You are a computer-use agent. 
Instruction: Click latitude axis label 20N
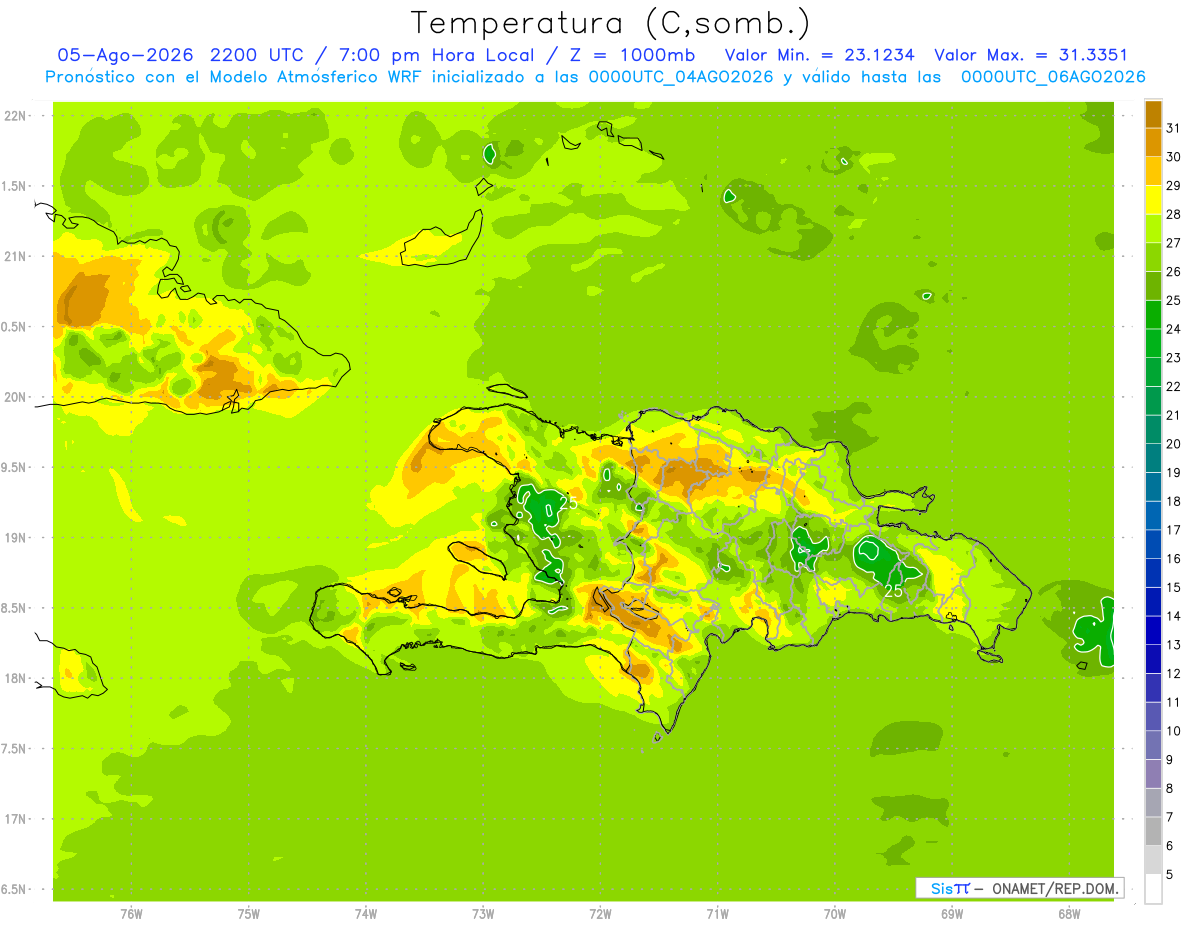(x=14, y=397)
